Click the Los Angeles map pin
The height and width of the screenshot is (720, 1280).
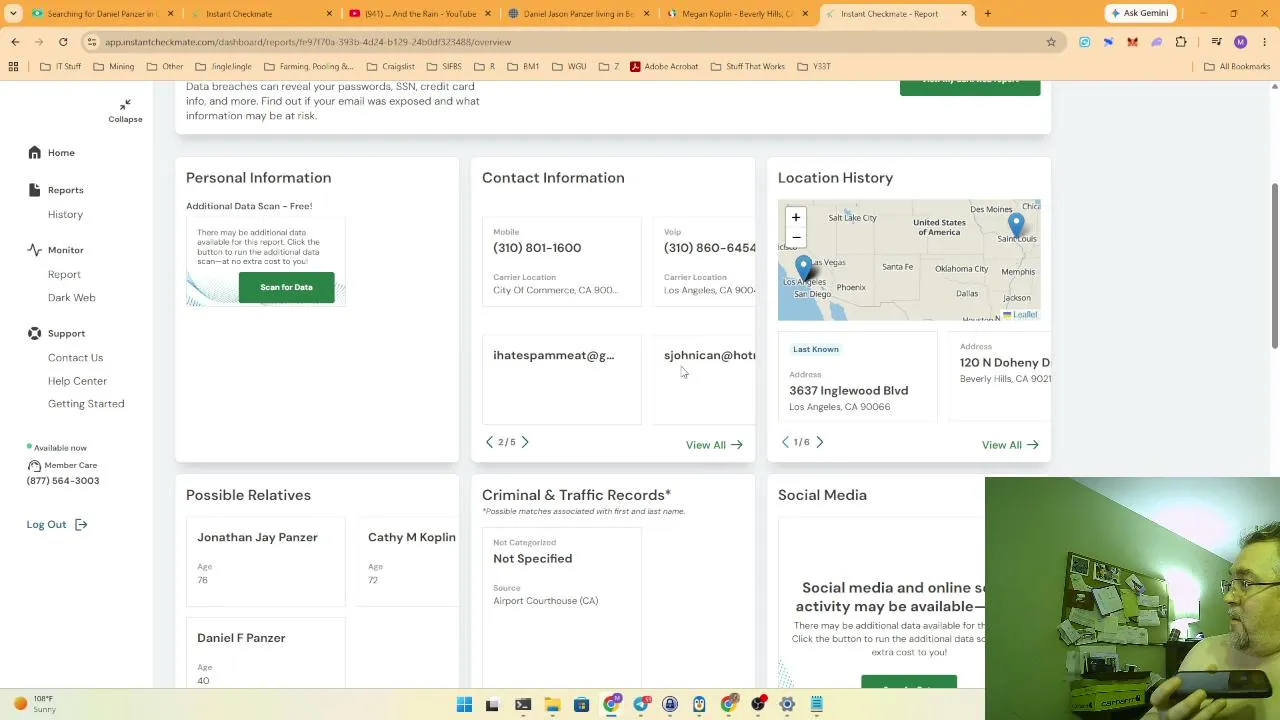pyautogui.click(x=803, y=267)
